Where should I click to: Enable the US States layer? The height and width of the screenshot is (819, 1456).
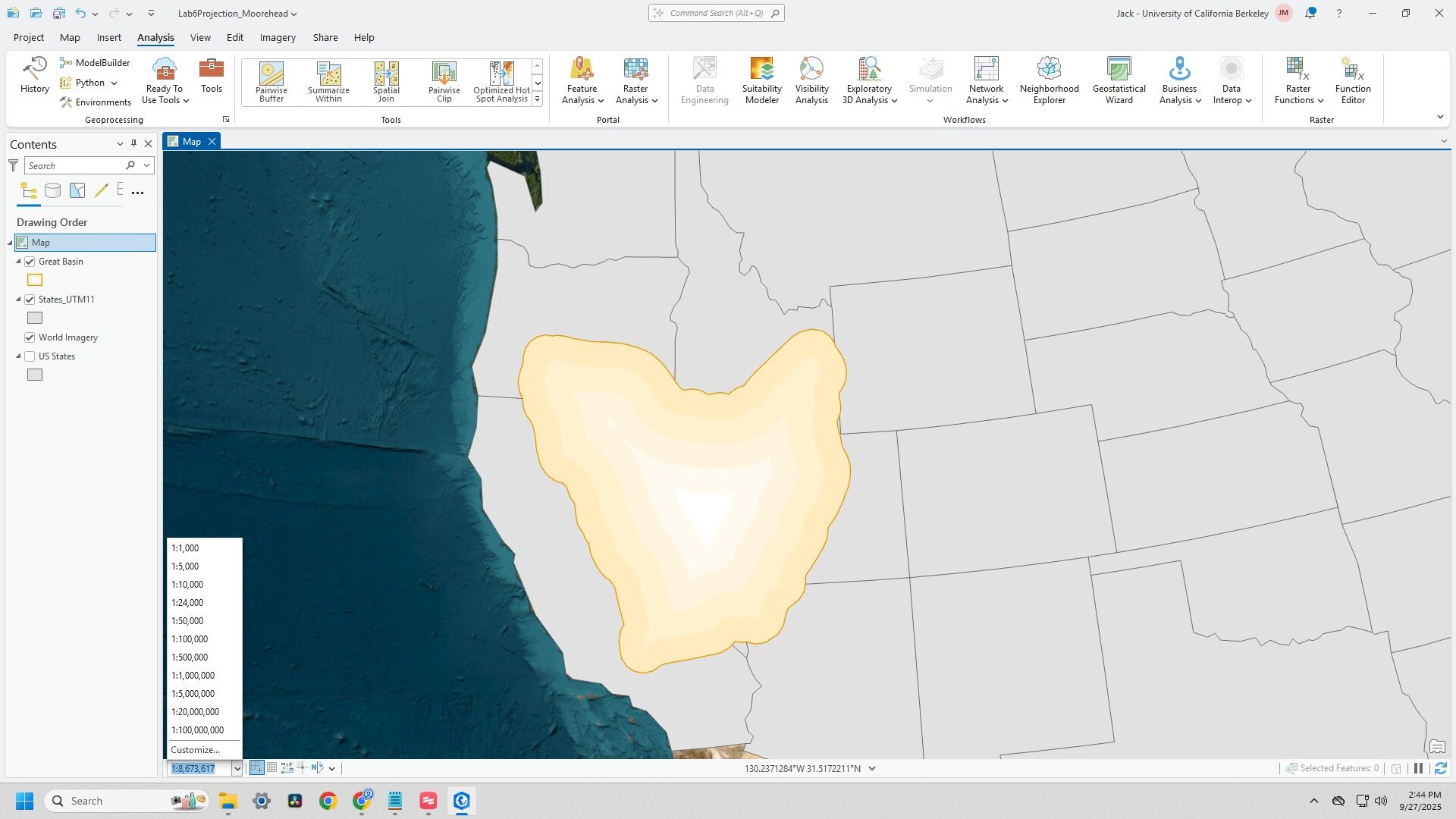point(30,356)
